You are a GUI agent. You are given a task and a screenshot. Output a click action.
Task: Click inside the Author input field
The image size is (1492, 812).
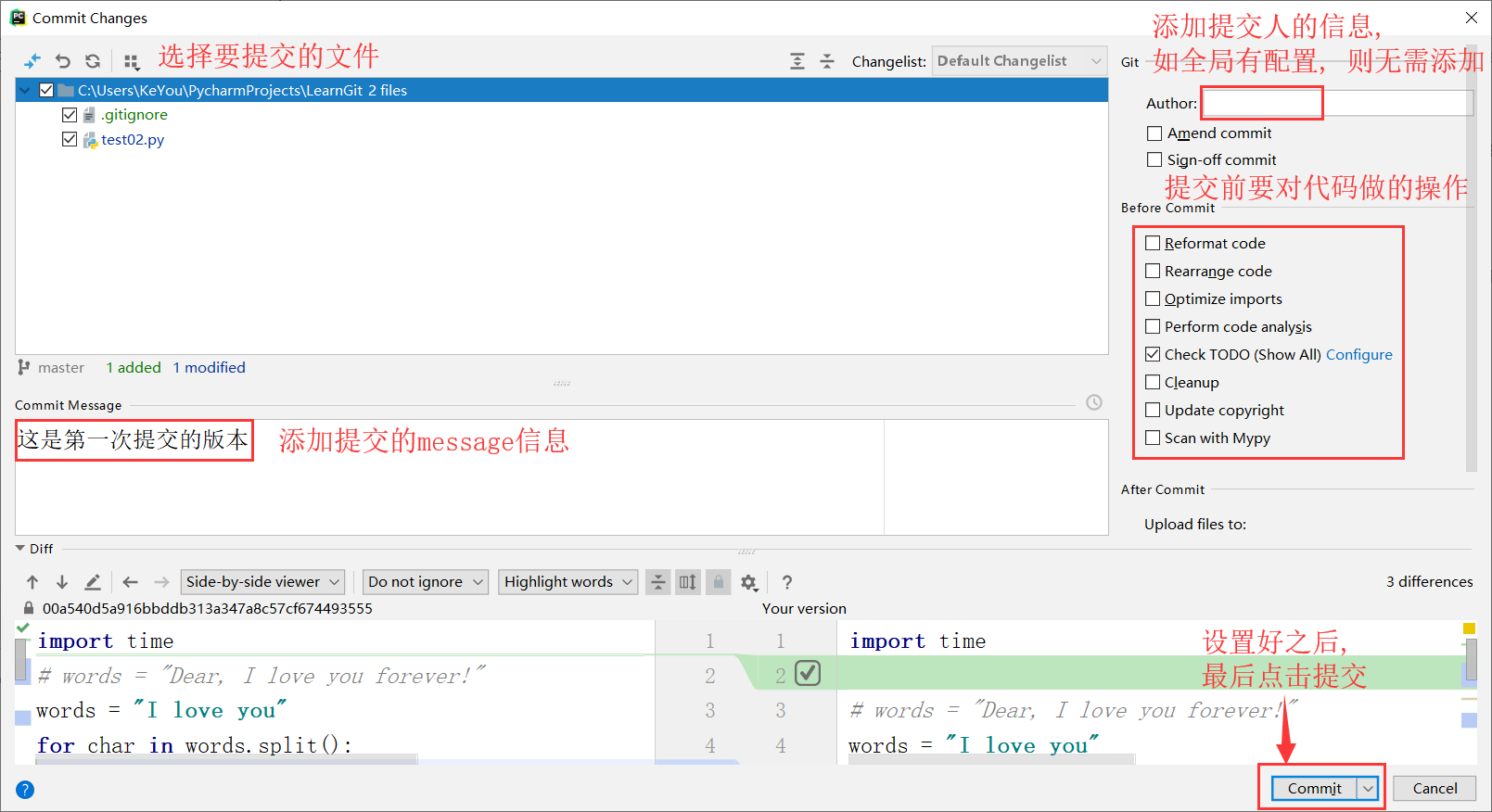(1335, 103)
